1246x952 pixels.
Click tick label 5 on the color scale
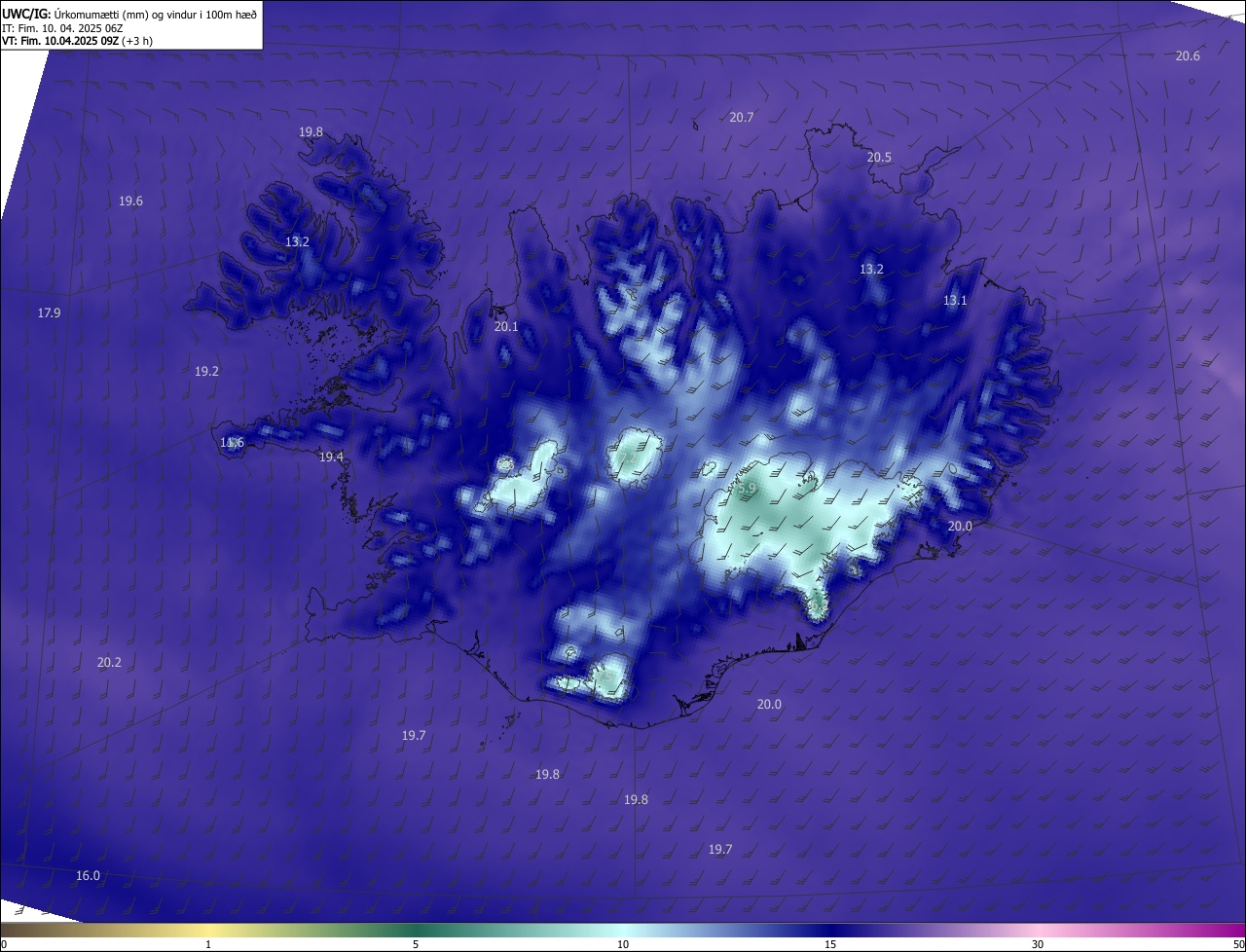[416, 944]
